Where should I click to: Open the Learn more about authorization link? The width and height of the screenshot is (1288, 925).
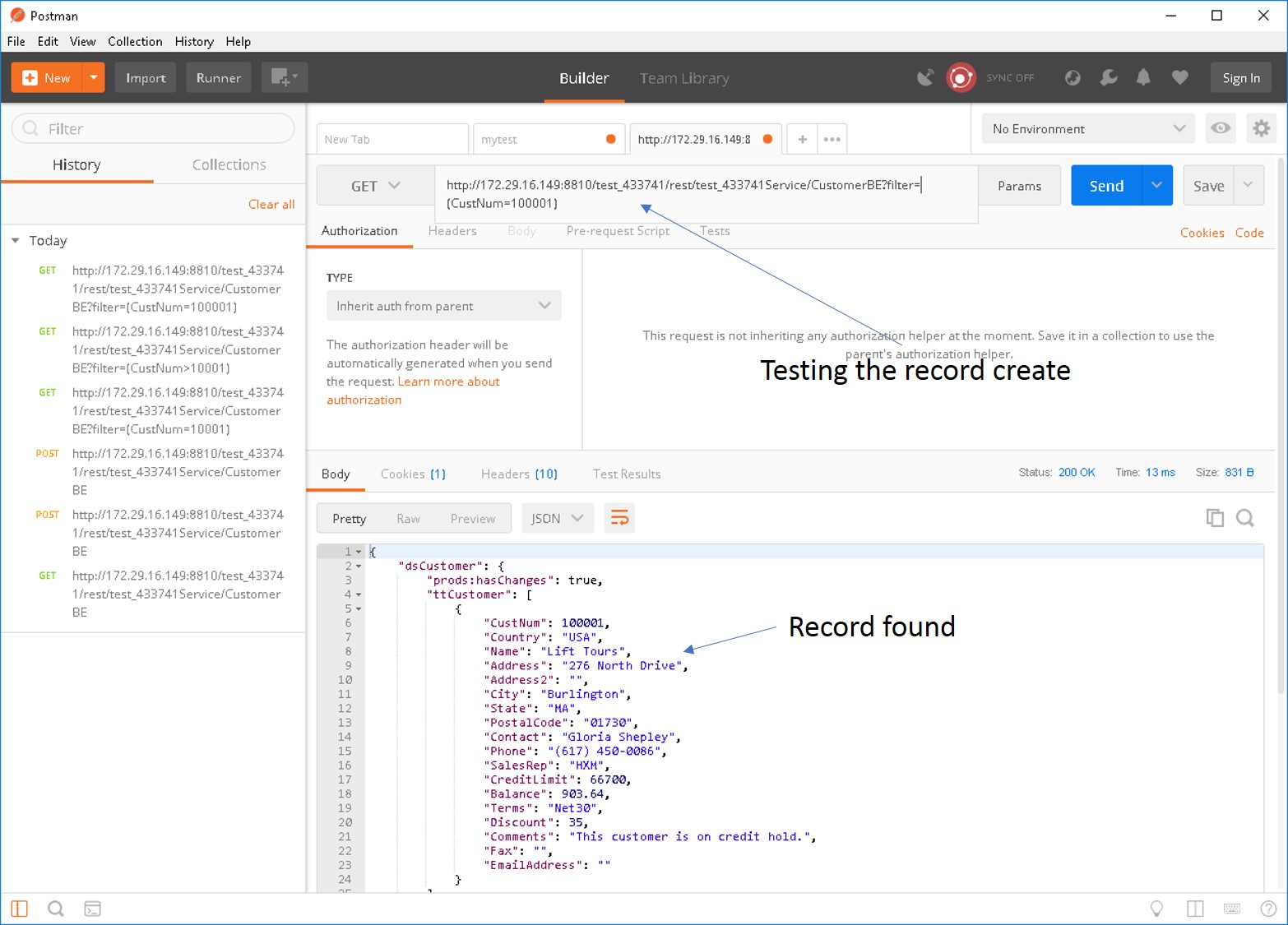click(413, 391)
